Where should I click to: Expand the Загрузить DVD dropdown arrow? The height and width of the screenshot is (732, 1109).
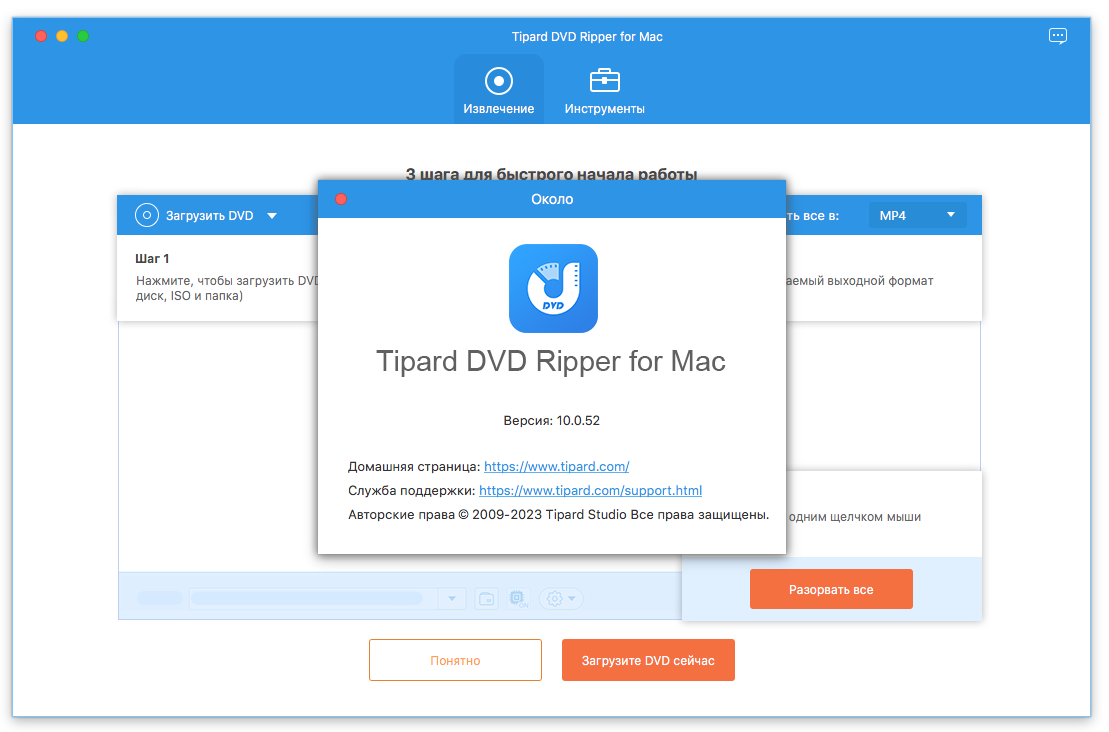(272, 216)
